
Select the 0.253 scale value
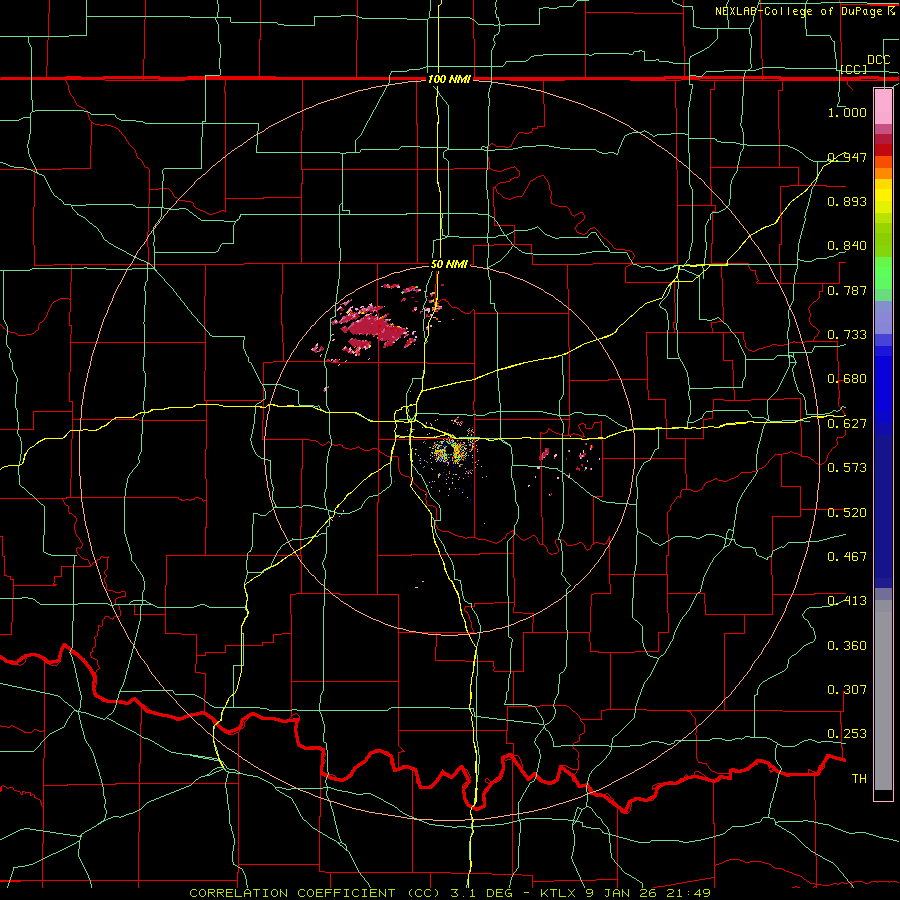coord(847,734)
